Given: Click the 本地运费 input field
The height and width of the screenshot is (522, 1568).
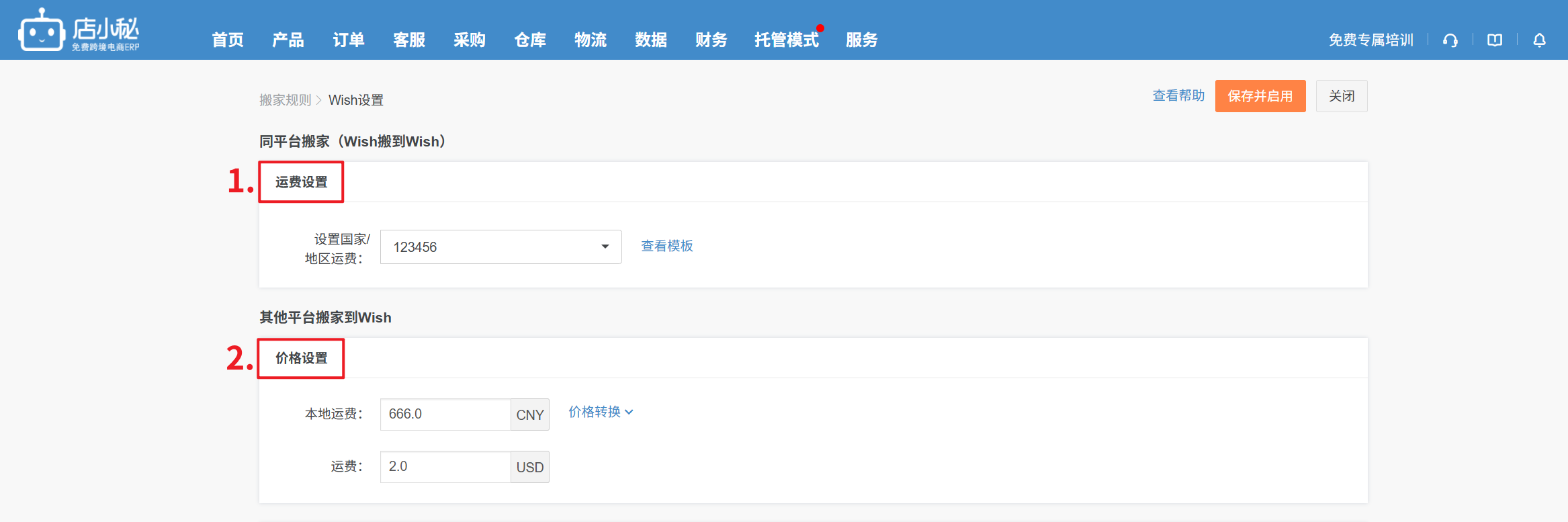Looking at the screenshot, I should tap(445, 415).
